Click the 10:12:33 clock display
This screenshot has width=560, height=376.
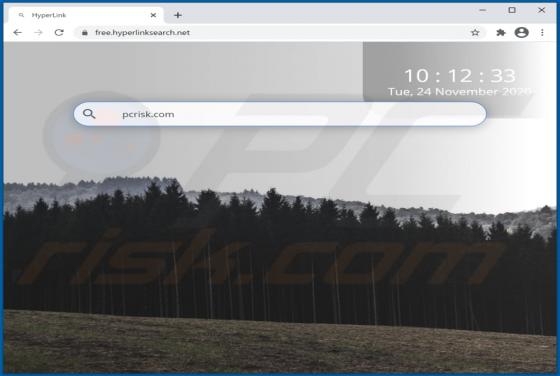[x=460, y=76]
